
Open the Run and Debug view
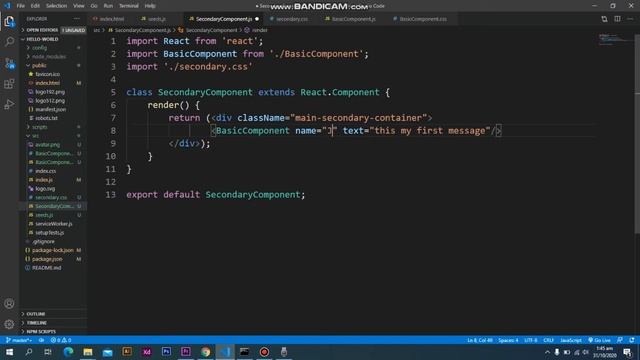click(9, 104)
